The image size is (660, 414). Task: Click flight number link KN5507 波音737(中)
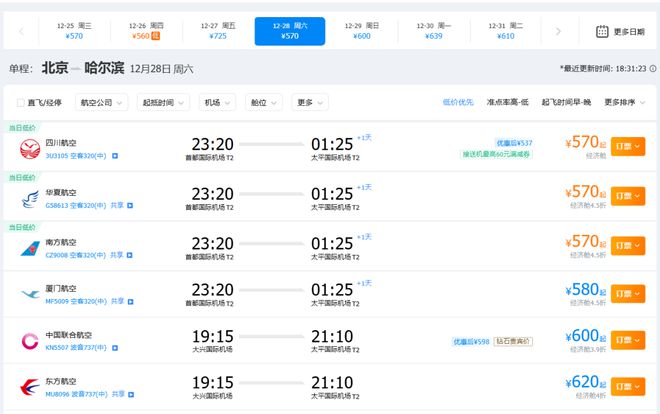click(x=76, y=348)
